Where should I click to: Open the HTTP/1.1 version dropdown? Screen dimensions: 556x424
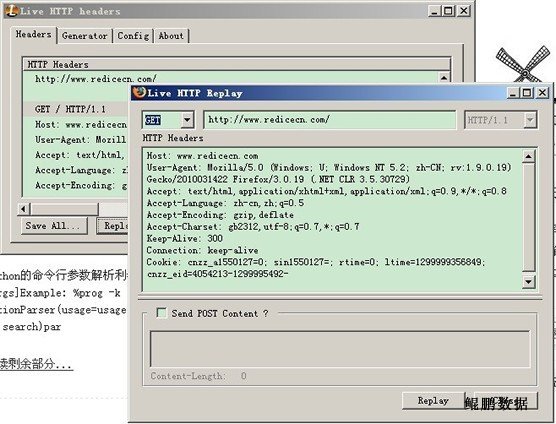529,120
